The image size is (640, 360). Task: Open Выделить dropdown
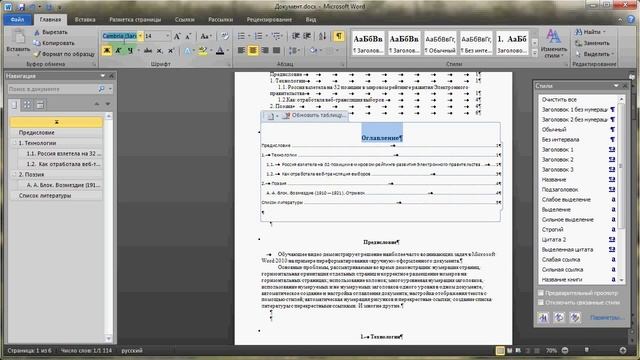(x=594, y=54)
